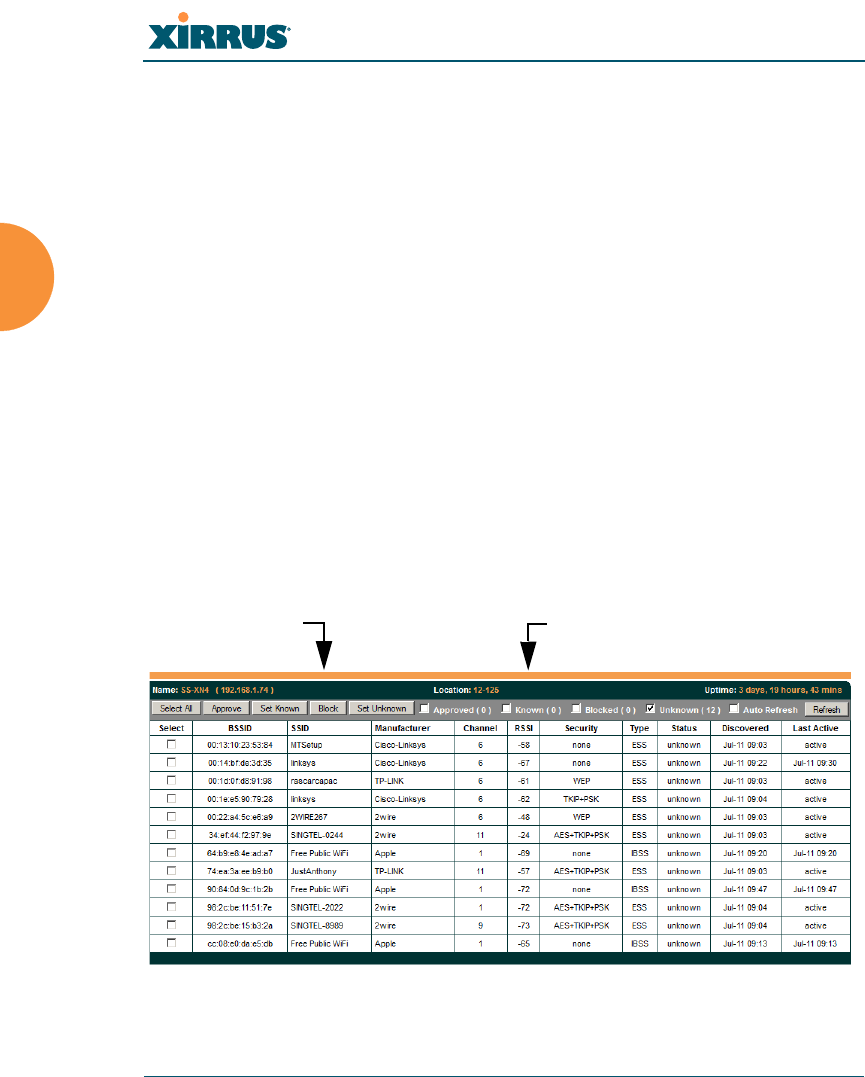Screen dimensions: 865x1077
Task: Click the Refresh button
Action: [827, 710]
